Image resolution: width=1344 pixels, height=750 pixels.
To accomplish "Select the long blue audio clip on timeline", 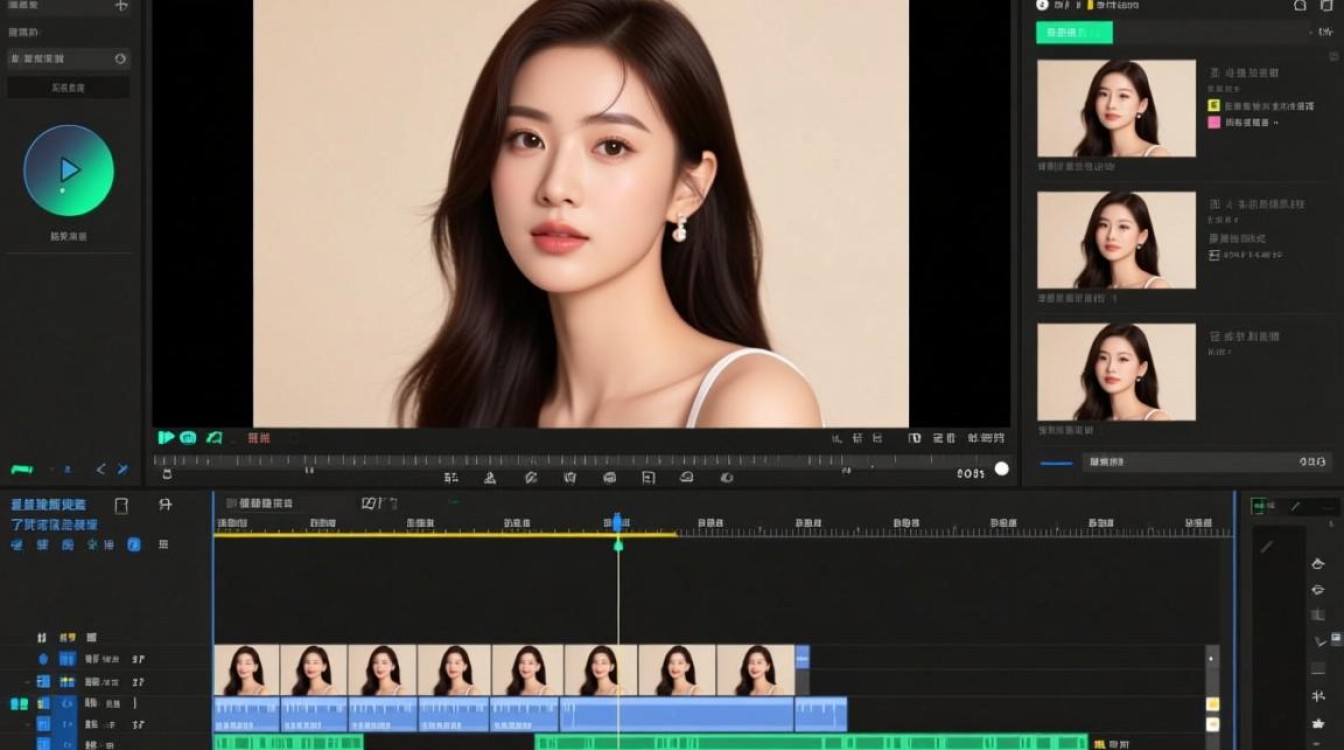I will [677, 715].
